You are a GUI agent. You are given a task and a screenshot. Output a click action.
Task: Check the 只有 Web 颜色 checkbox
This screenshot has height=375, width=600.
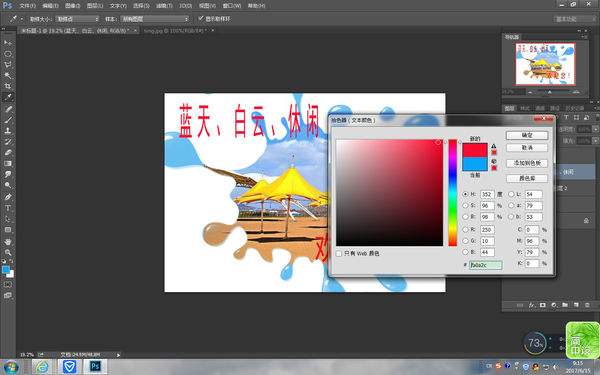(339, 253)
